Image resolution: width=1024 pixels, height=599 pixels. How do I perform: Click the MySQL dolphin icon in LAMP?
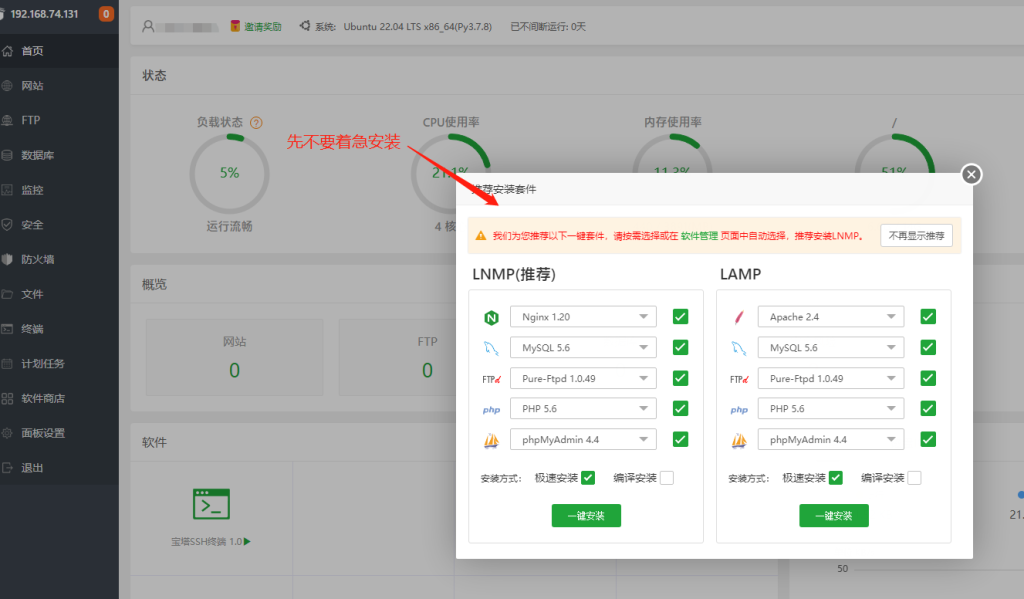click(739, 348)
